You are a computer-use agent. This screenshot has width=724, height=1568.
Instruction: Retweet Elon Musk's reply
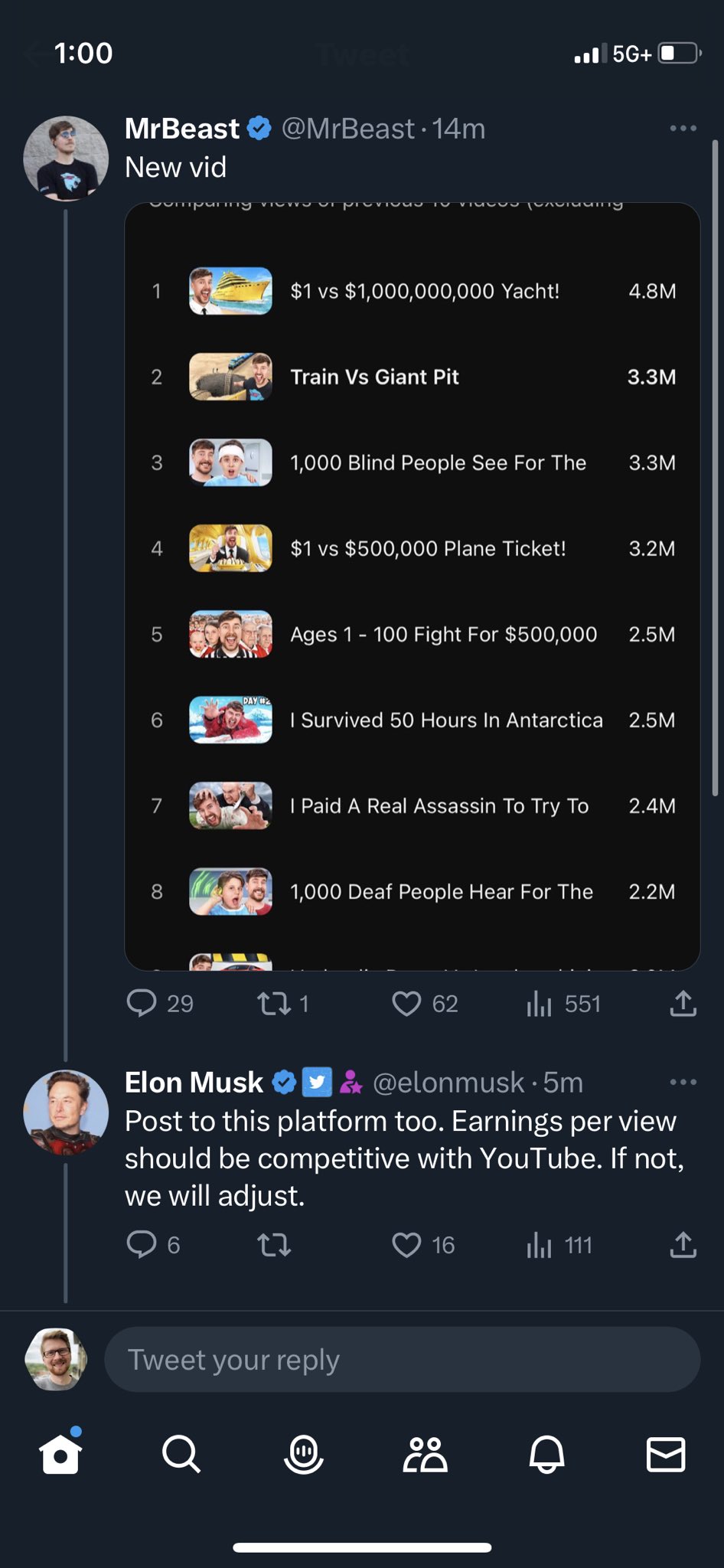273,1246
